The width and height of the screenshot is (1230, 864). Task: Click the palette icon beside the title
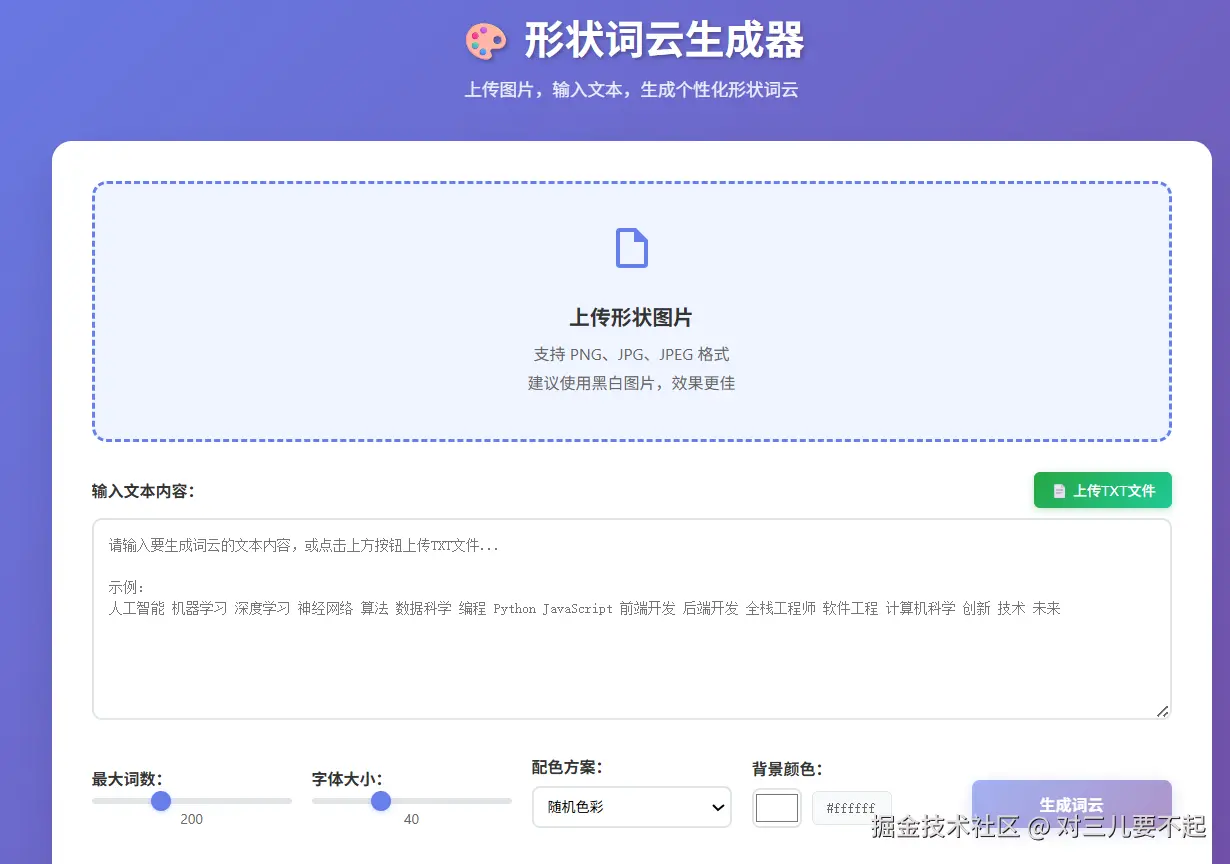coord(487,41)
